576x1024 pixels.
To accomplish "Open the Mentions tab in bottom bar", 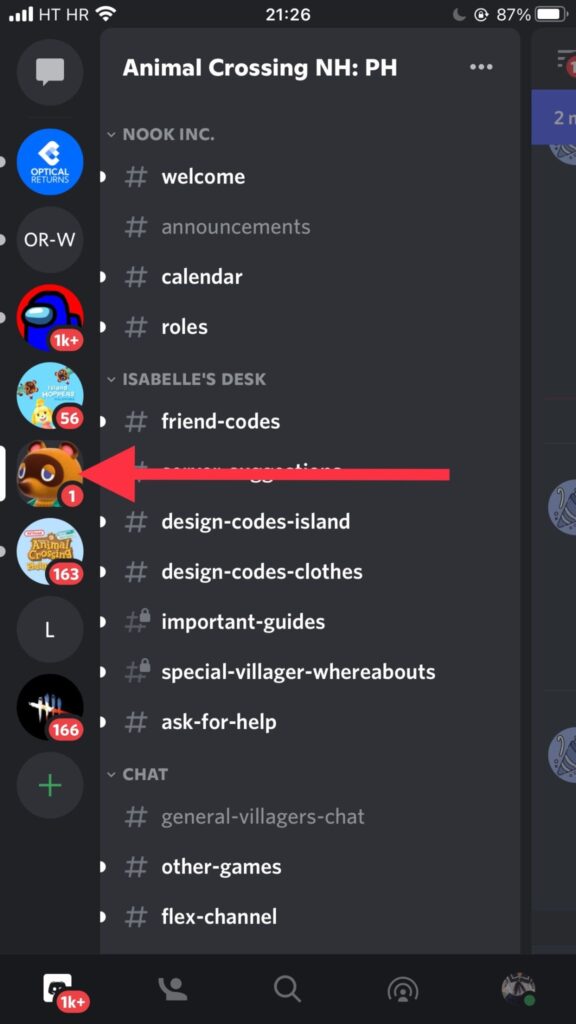I will [403, 989].
